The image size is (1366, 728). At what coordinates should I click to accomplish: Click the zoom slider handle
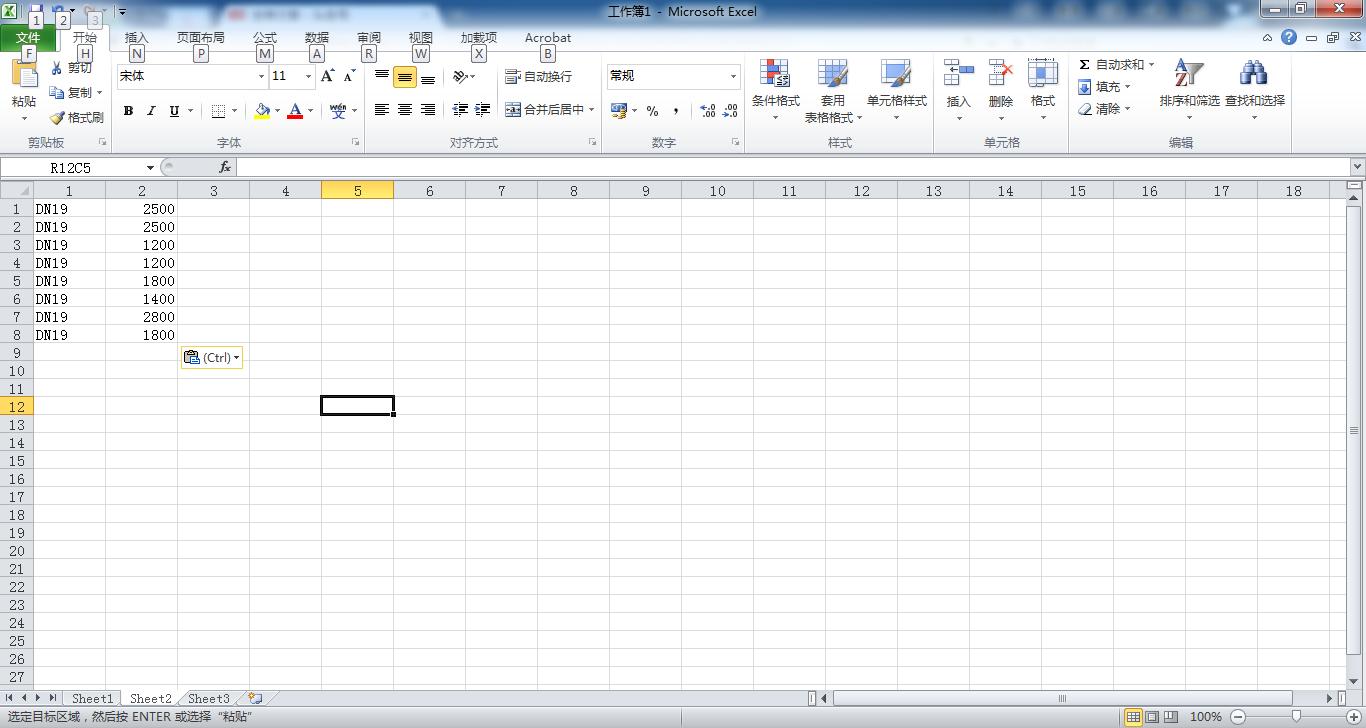[1296, 716]
